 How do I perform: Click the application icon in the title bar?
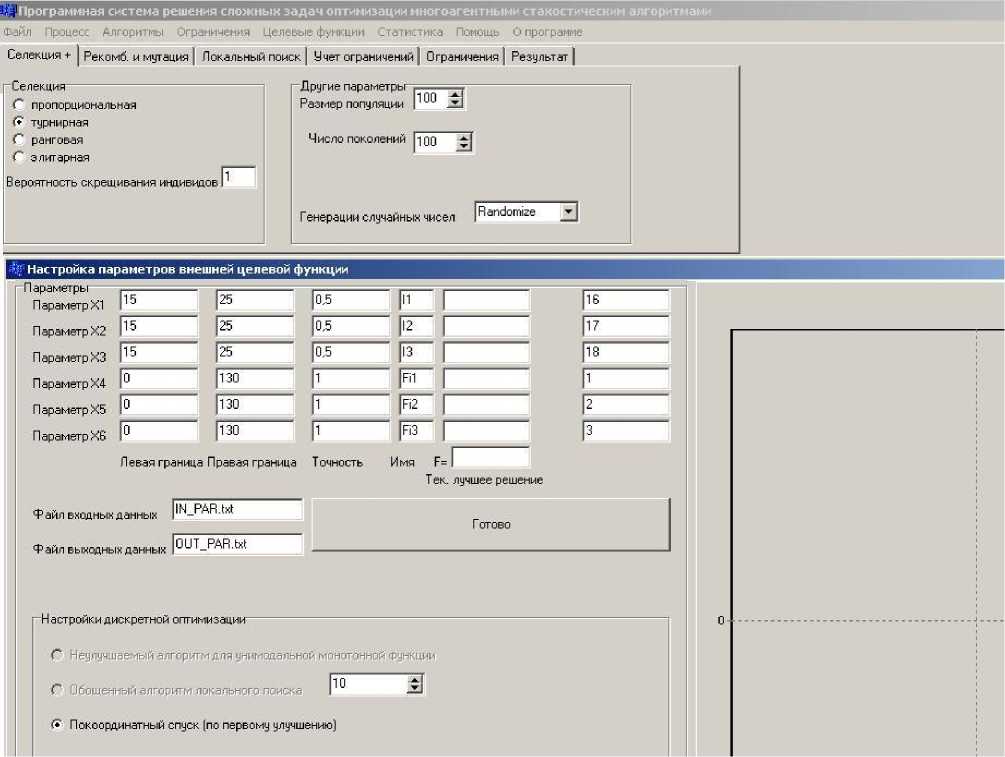coord(9,11)
